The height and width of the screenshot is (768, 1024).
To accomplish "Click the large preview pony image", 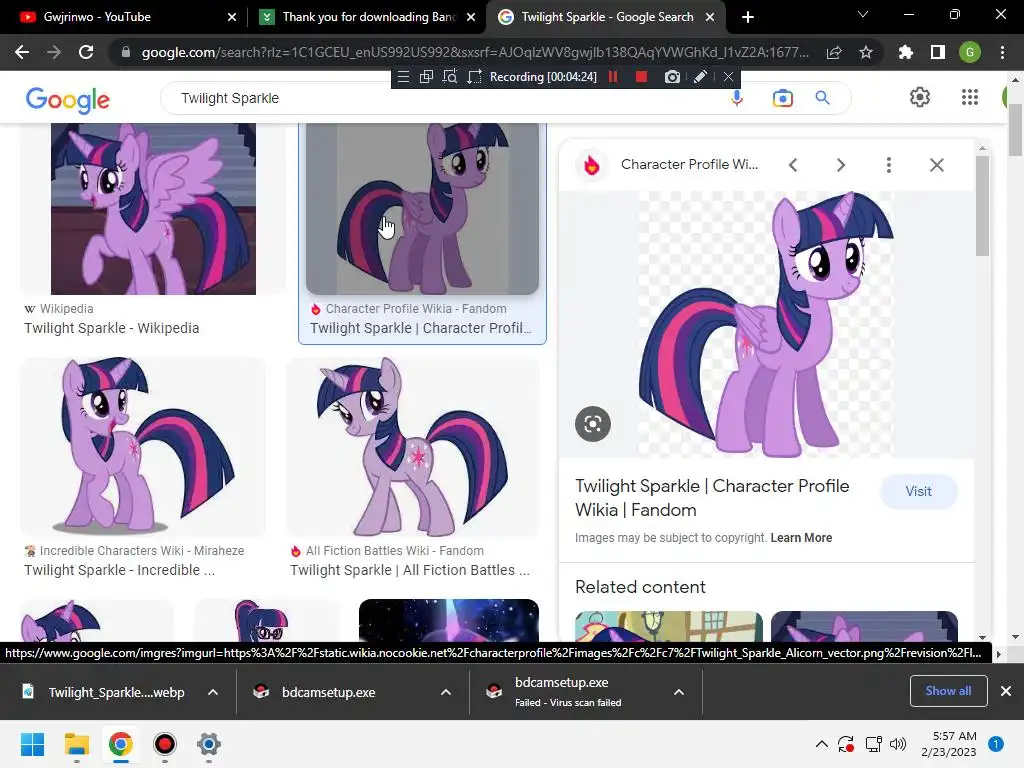I will click(766, 324).
